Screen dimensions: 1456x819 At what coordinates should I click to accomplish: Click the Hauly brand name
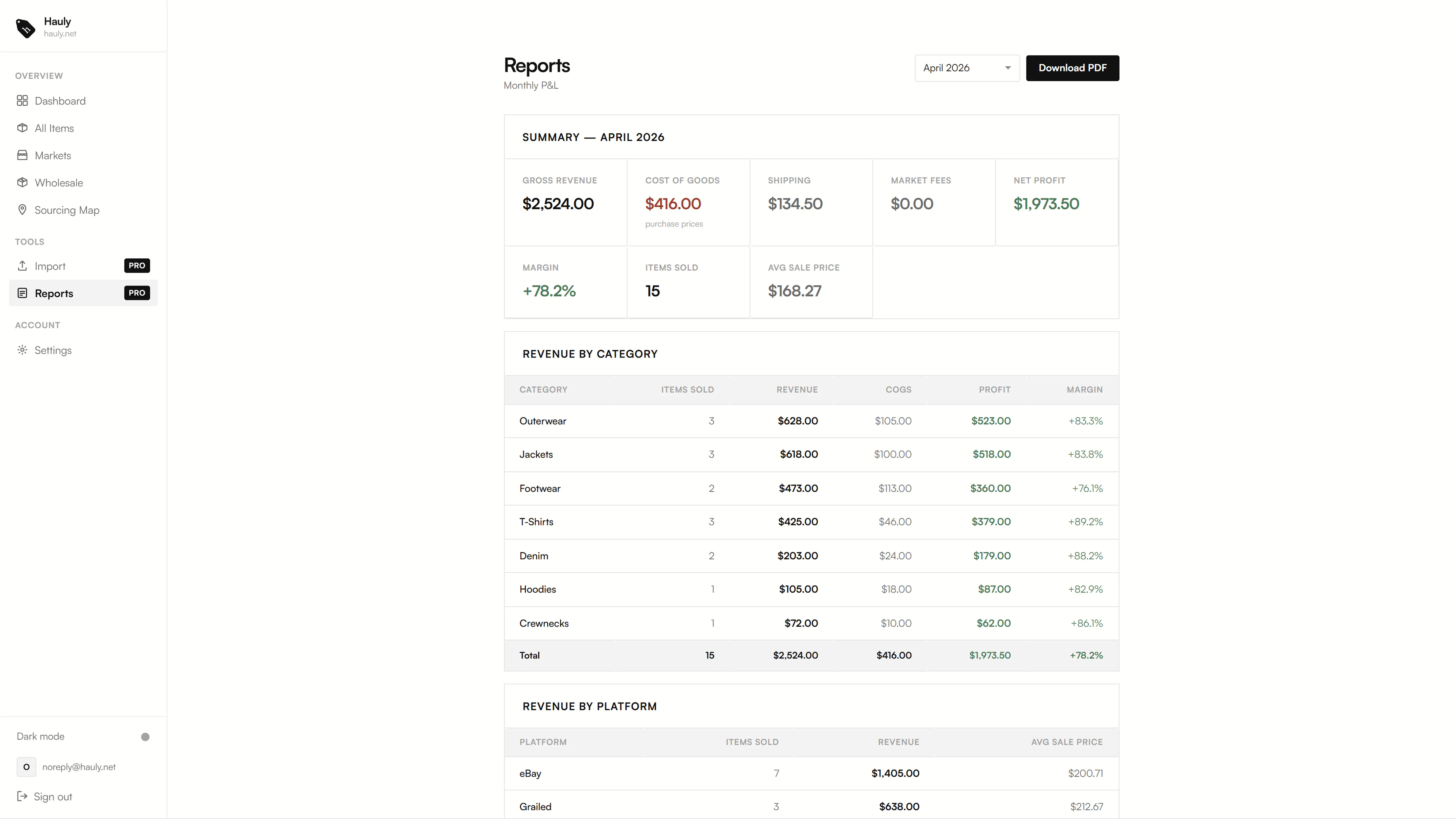[x=57, y=21]
